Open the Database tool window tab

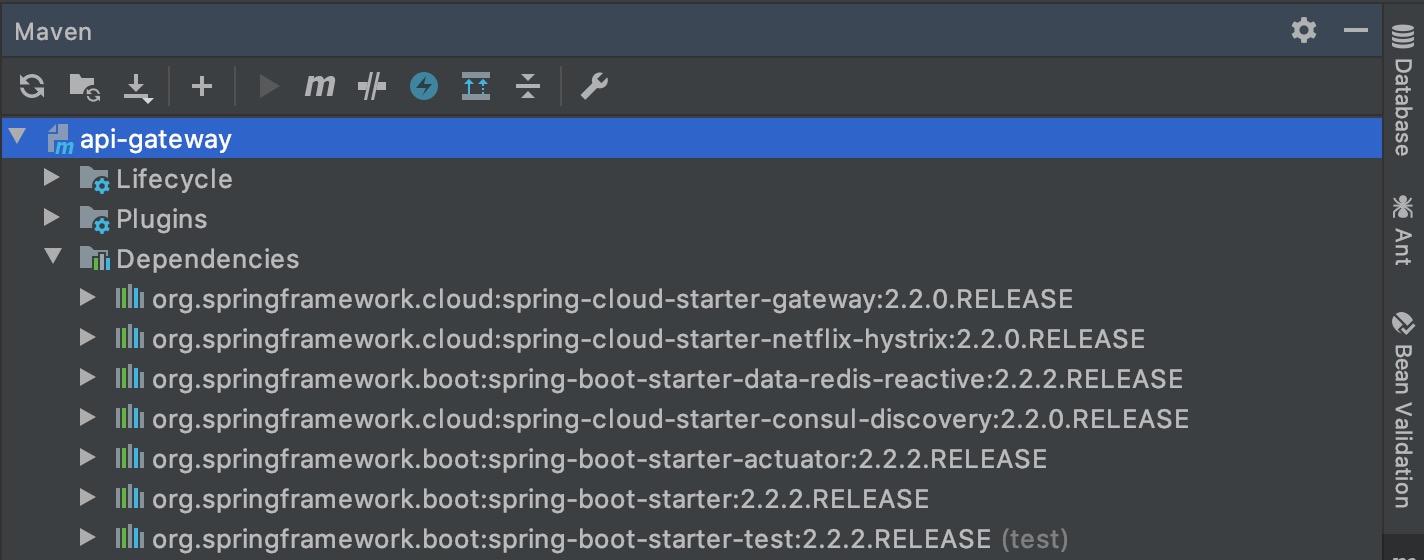(1402, 90)
